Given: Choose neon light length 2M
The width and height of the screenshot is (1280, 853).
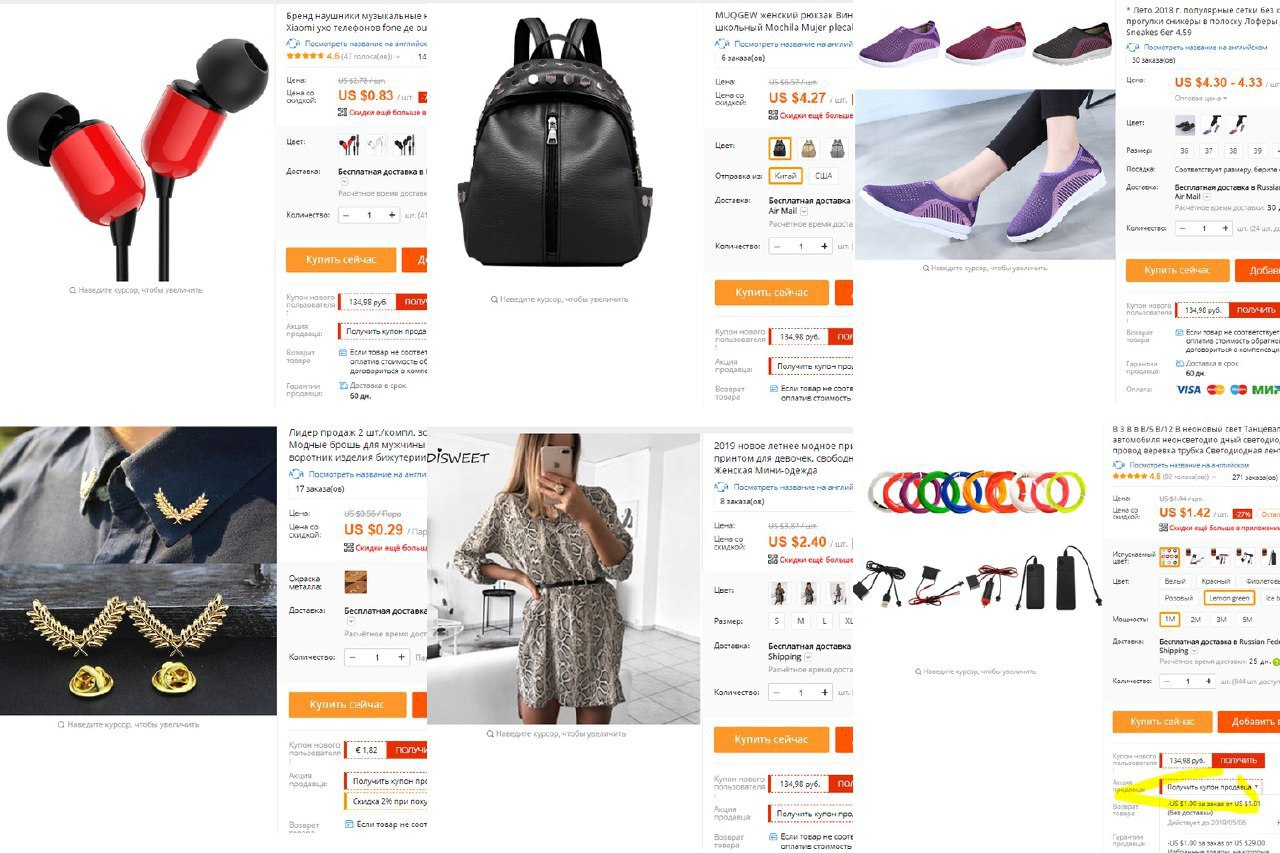Looking at the screenshot, I should (x=1195, y=619).
